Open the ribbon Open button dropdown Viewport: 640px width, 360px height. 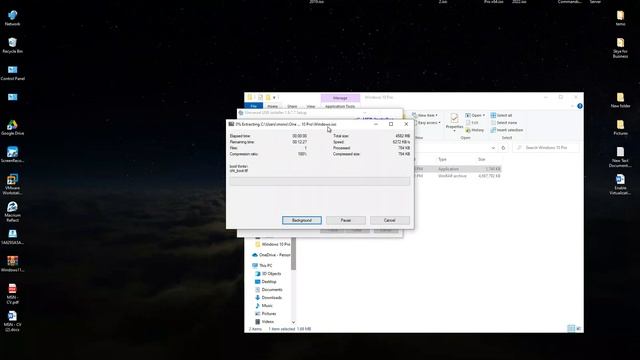[475, 115]
